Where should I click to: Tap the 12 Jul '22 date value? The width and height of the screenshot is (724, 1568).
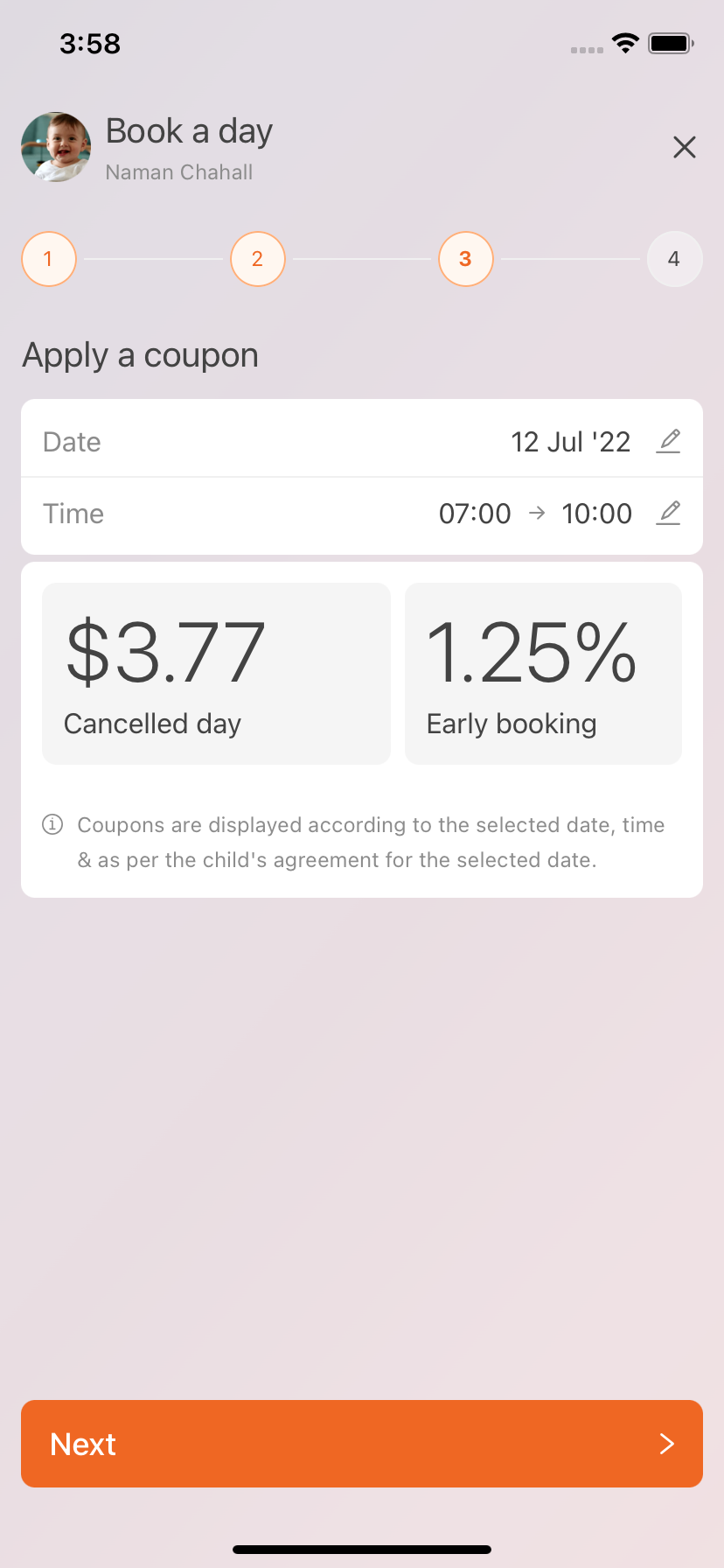tap(571, 442)
